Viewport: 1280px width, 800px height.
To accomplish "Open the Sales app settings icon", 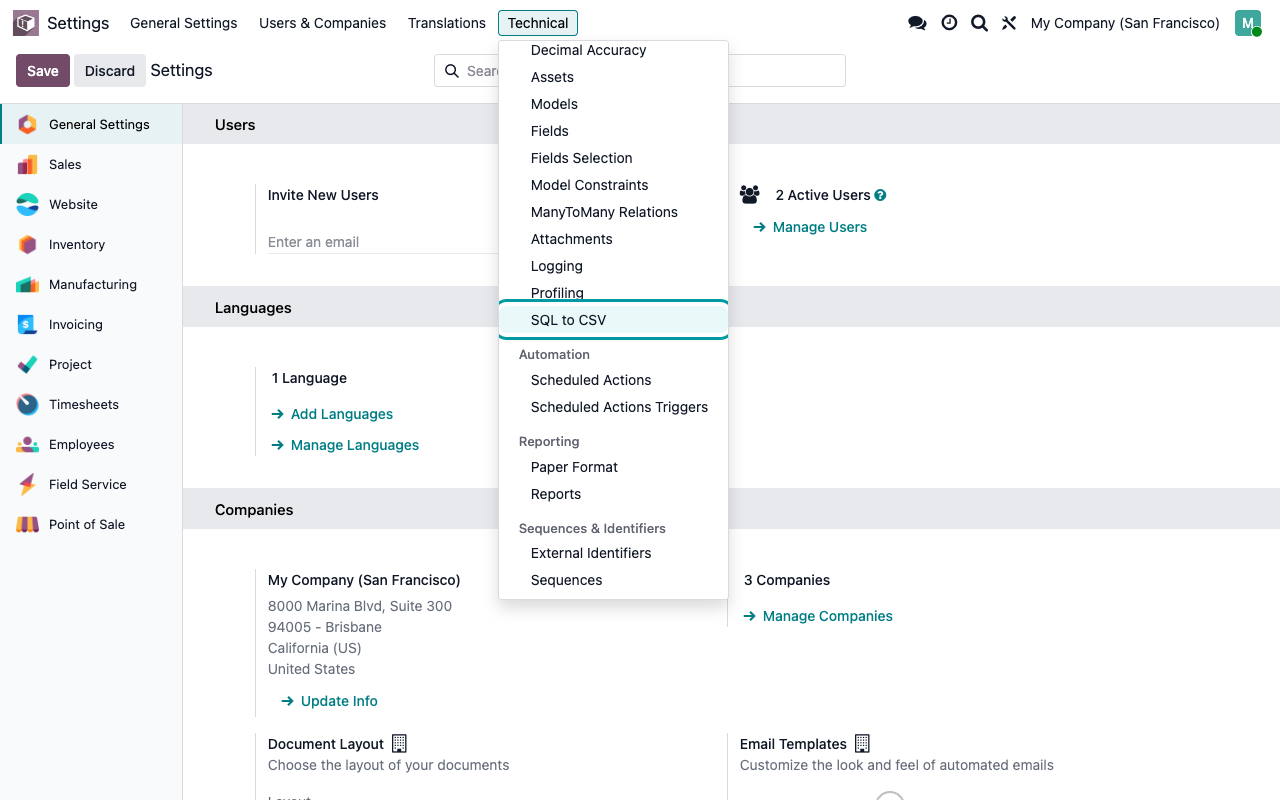I will (x=28, y=164).
